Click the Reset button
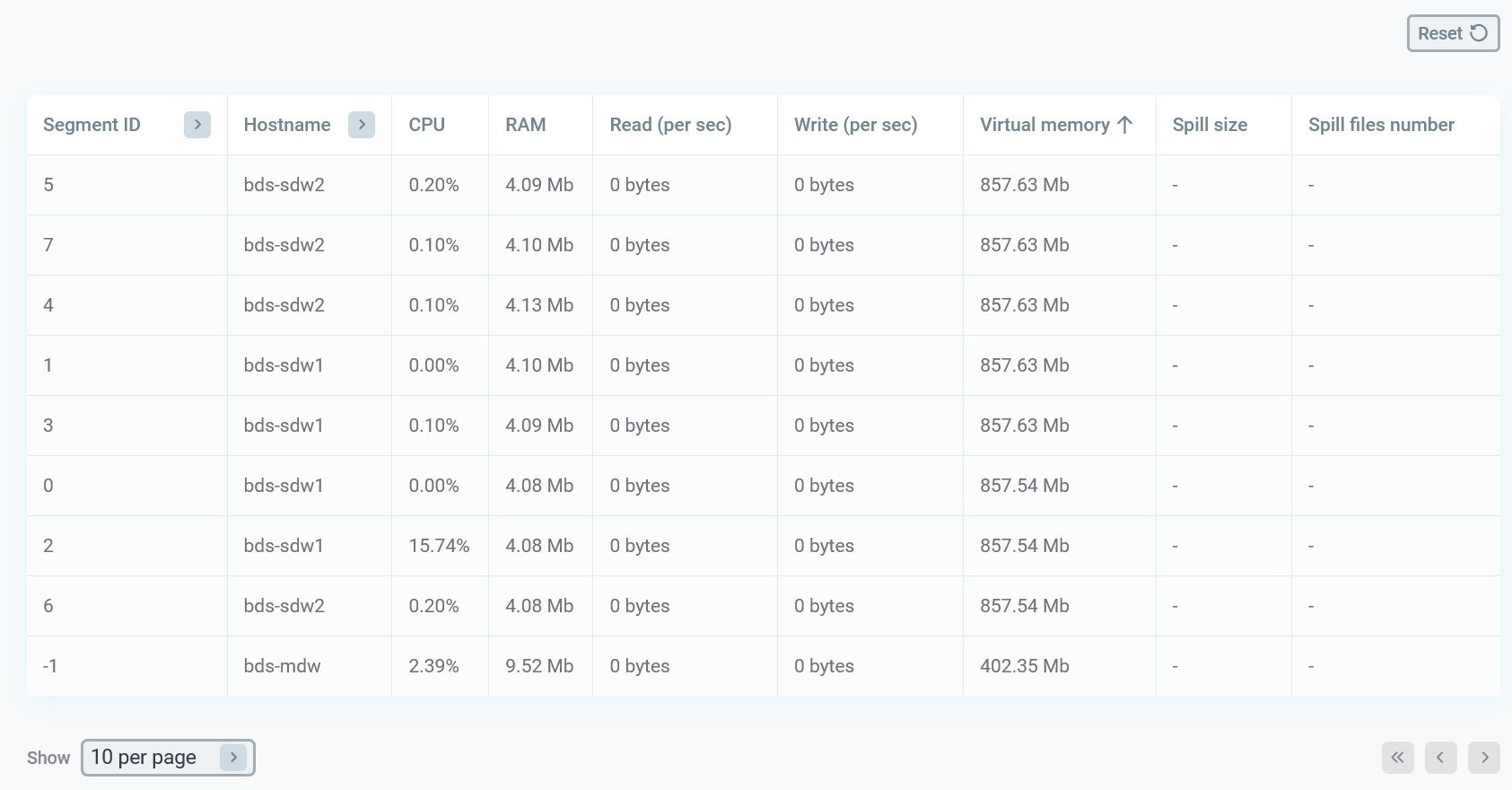This screenshot has height=790, width=1512. pyautogui.click(x=1453, y=32)
